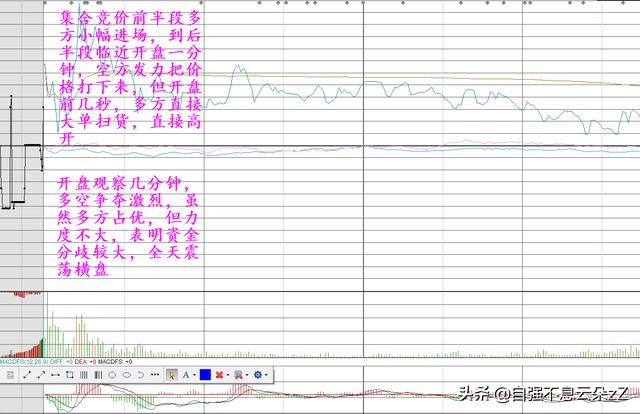The width and height of the screenshot is (640, 414).
Task: Select the ellipse drawing tool
Action: coord(126,375)
